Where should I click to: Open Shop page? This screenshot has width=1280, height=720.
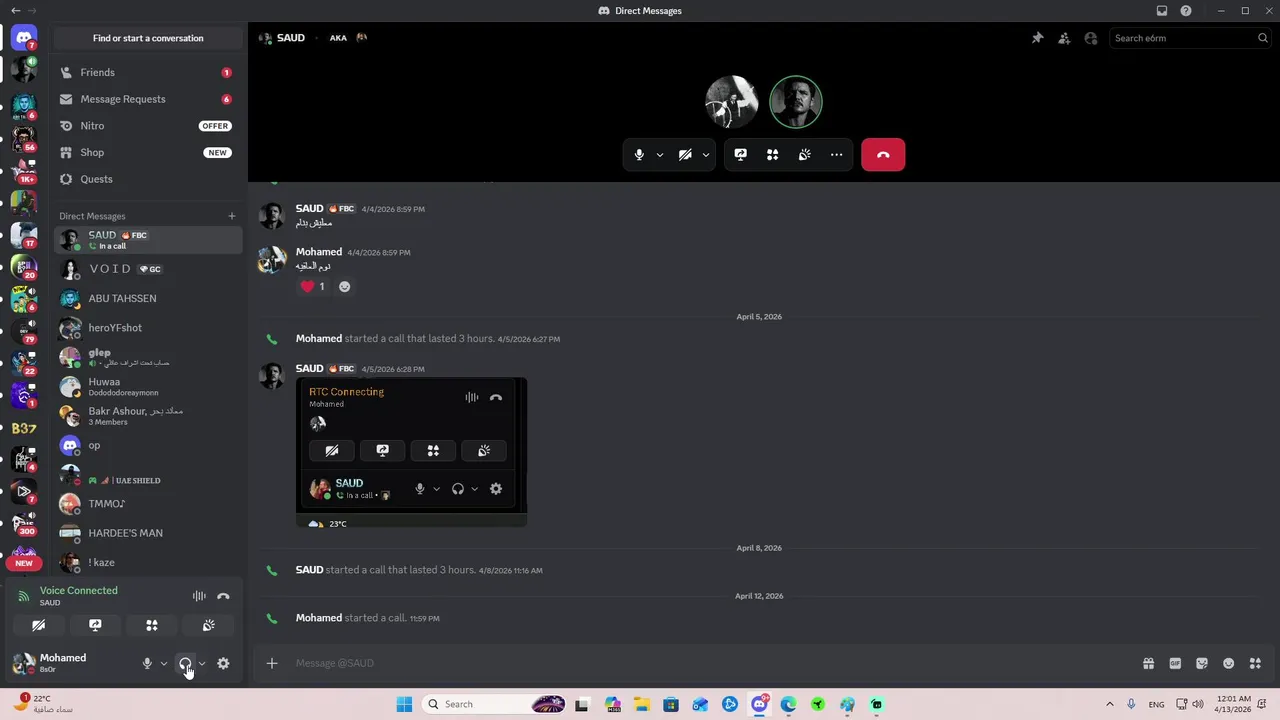tap(147, 152)
